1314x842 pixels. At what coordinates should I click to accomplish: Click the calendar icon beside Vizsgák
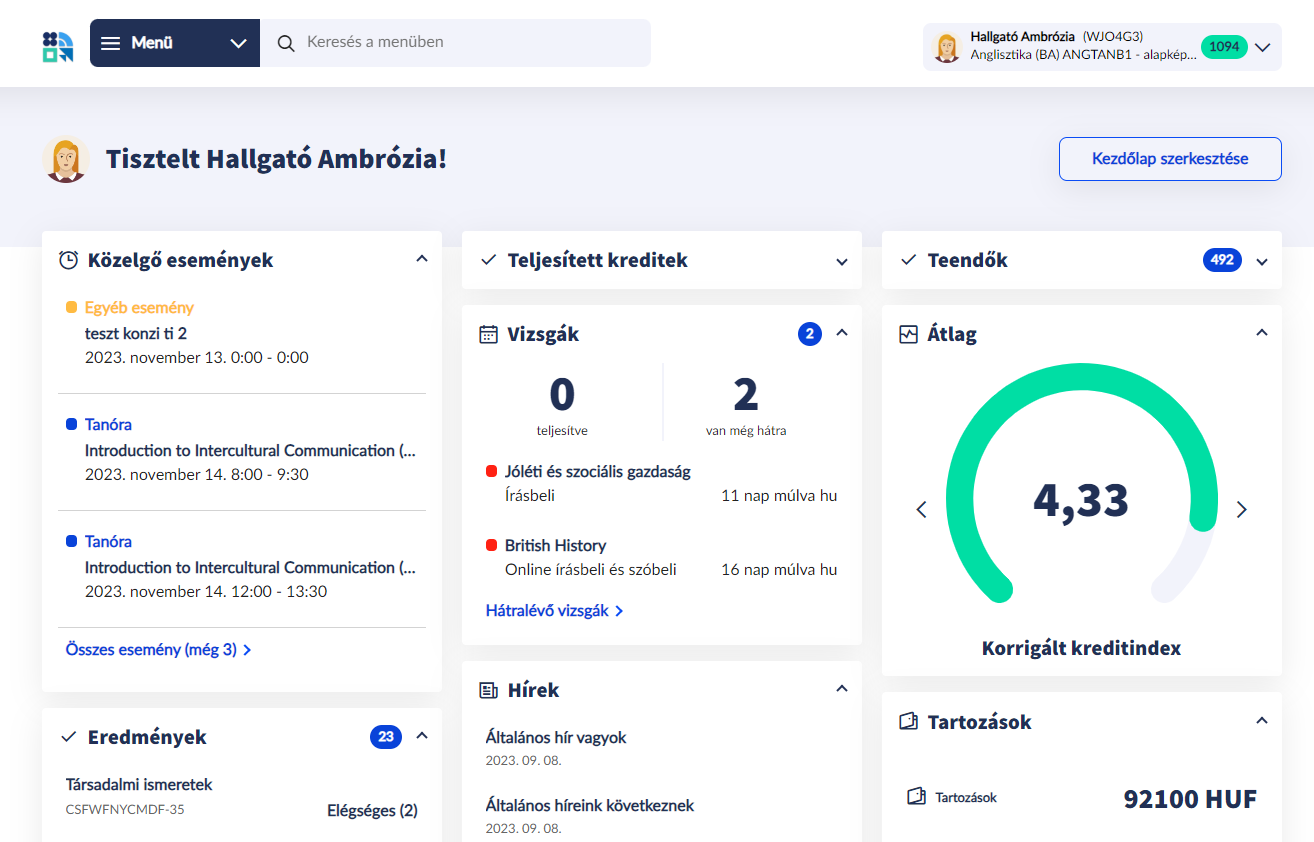point(488,334)
